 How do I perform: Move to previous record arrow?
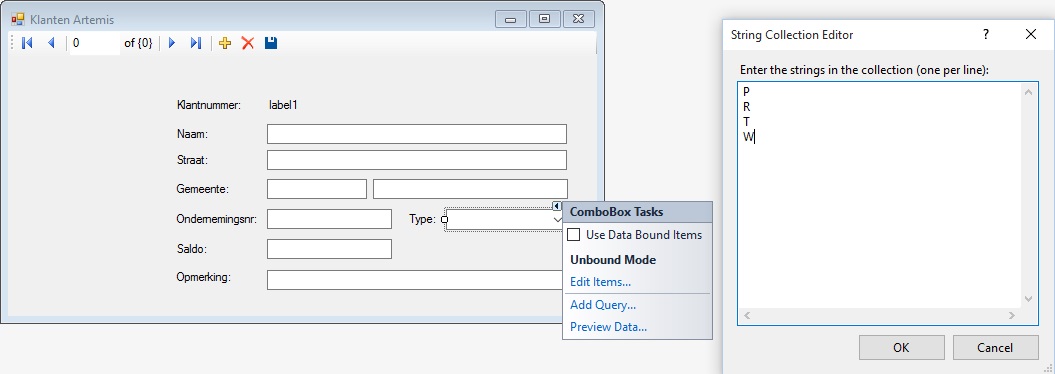(51, 43)
